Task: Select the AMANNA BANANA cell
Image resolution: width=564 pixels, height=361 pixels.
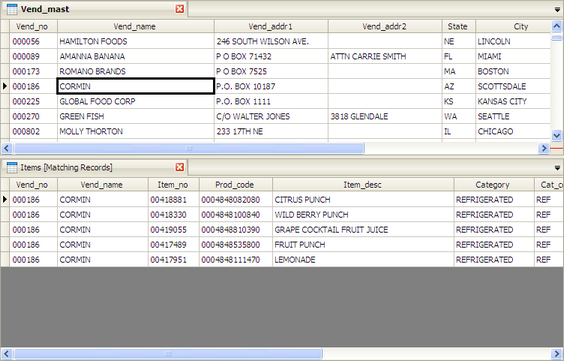Action: [x=136, y=56]
